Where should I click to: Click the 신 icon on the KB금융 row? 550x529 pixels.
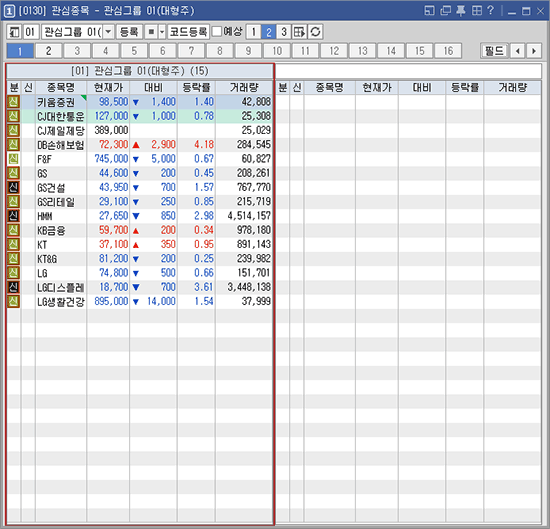[13, 230]
